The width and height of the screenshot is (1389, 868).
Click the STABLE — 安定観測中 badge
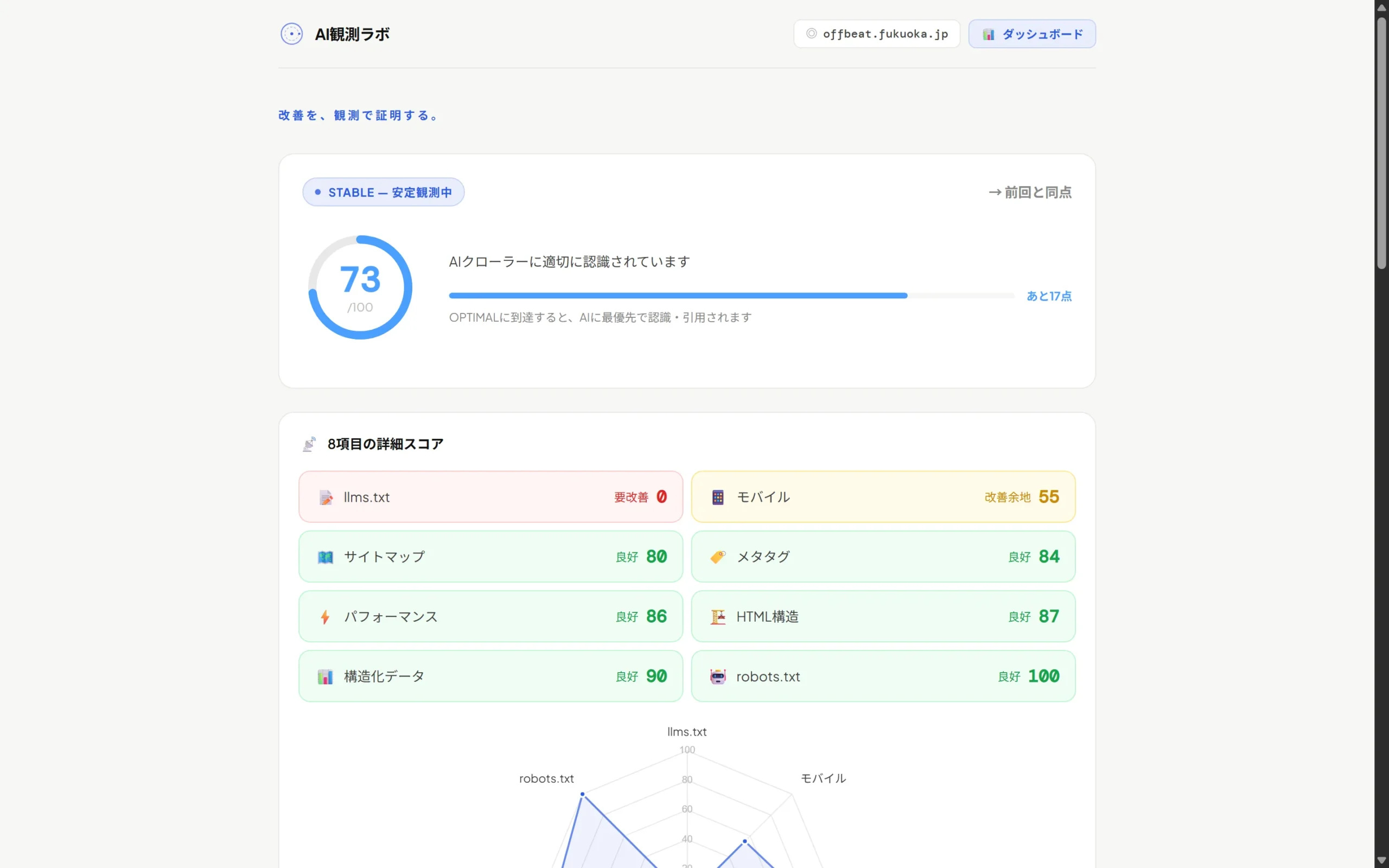(383, 192)
